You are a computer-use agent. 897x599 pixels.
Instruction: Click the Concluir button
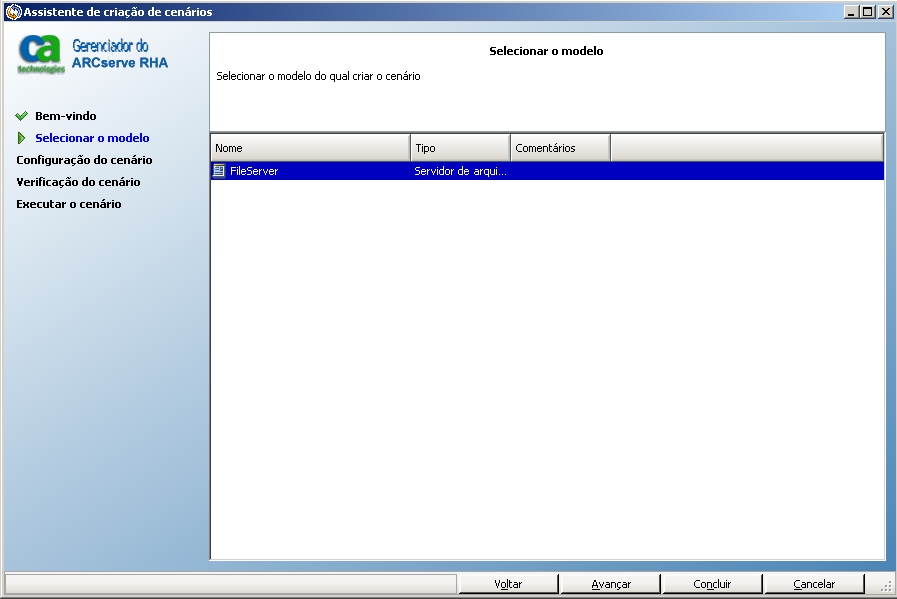pyautogui.click(x=712, y=584)
